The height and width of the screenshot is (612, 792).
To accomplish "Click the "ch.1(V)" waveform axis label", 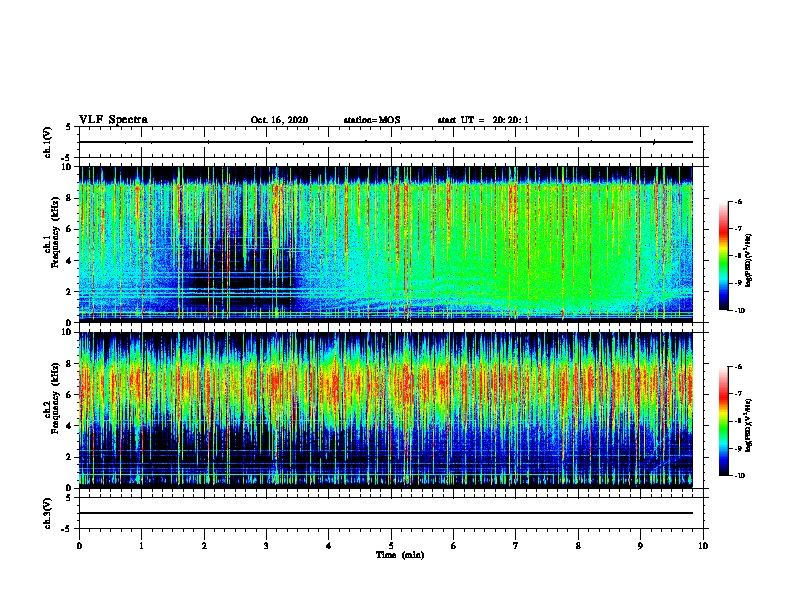I will pyautogui.click(x=48, y=142).
